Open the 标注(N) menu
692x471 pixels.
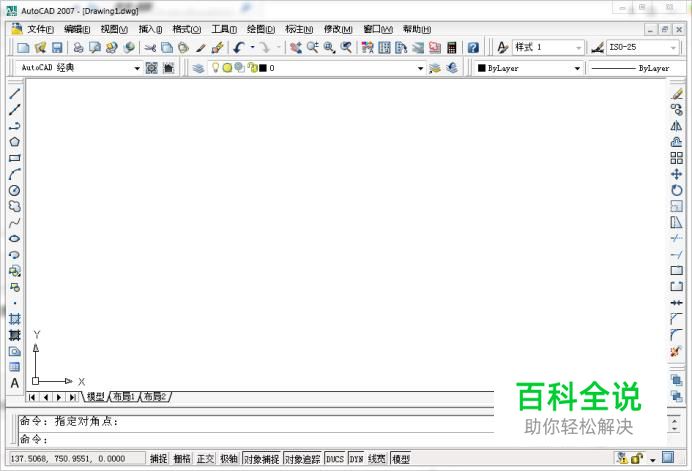299,29
